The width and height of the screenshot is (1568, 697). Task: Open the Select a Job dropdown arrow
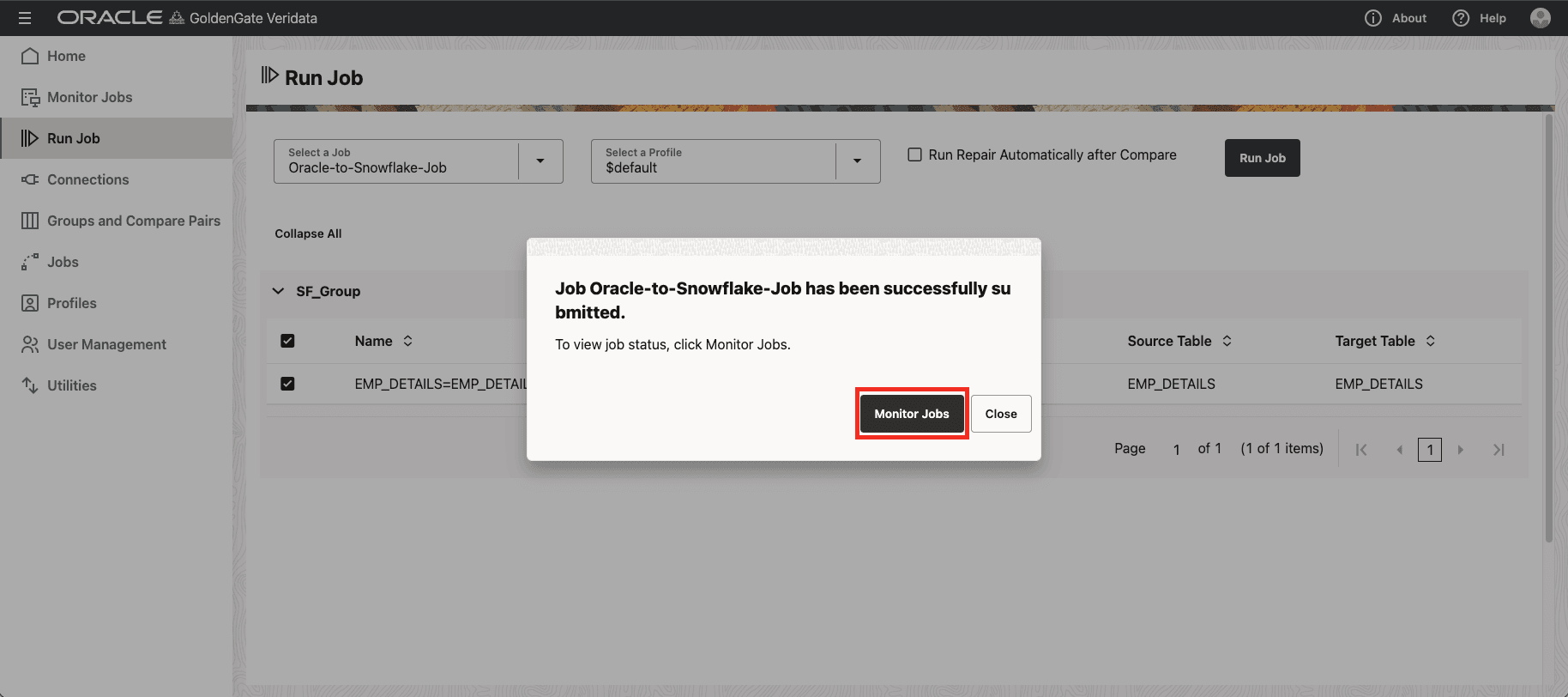click(x=540, y=161)
